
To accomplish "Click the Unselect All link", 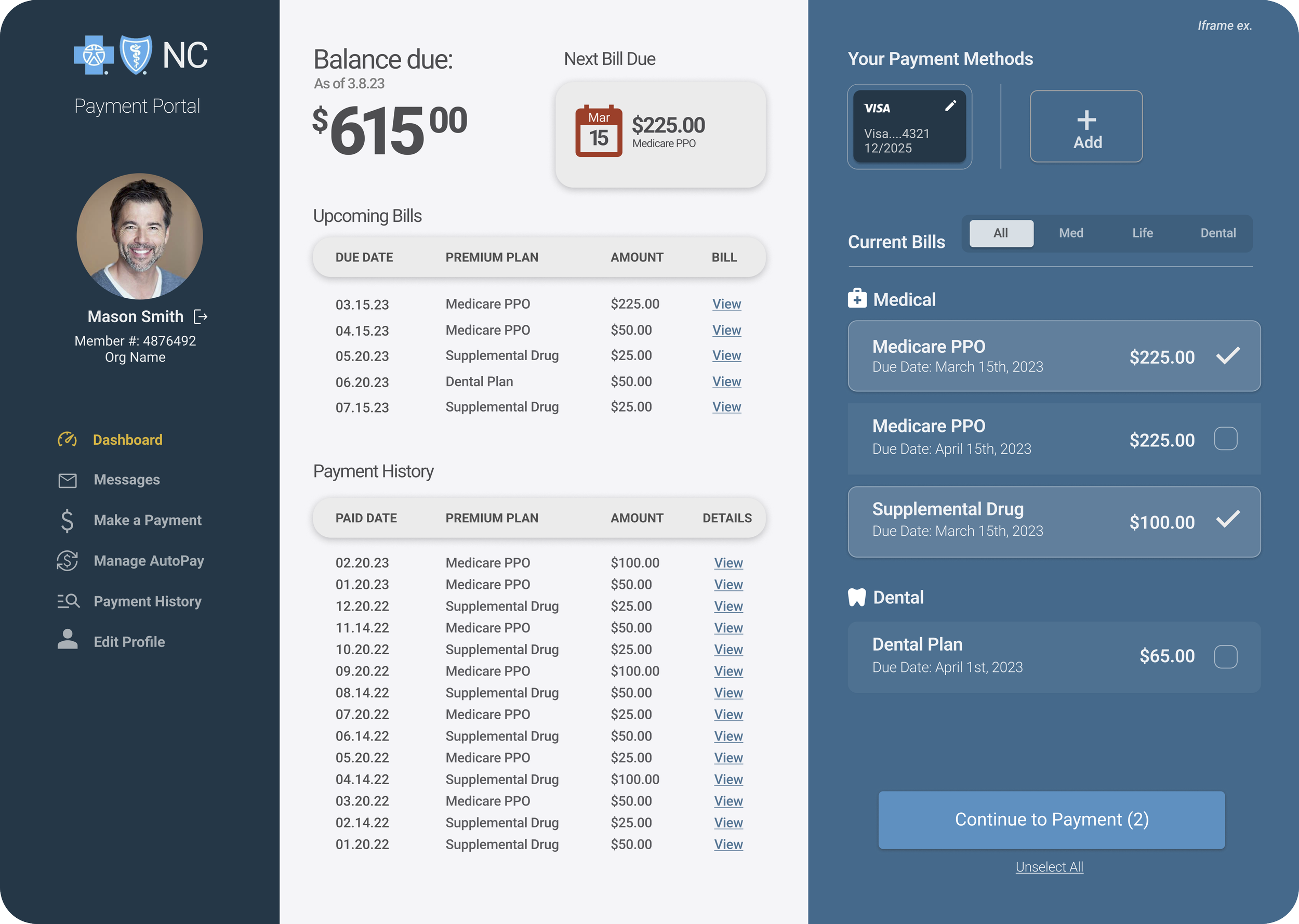I will 1049,866.
